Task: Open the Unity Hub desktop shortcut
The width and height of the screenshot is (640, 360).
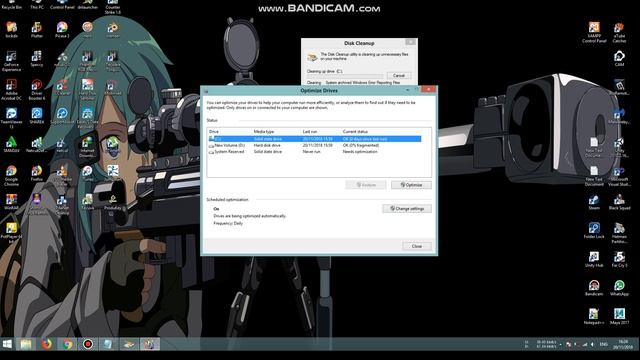Action: point(594,259)
